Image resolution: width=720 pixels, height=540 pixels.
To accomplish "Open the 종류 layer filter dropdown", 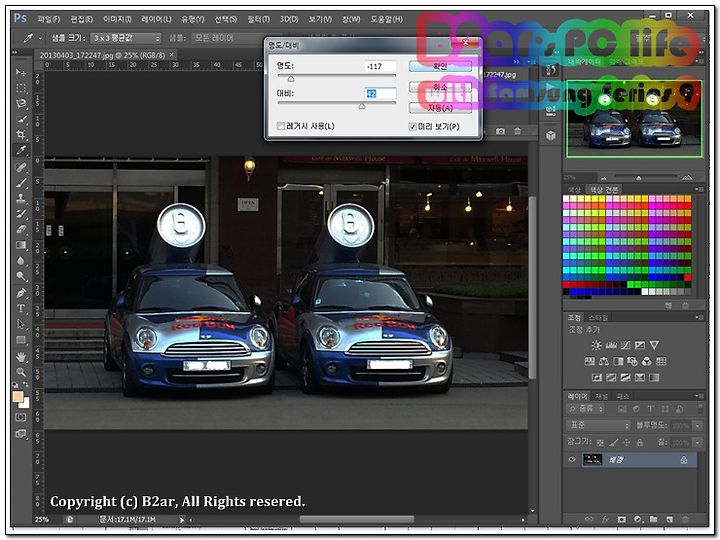I will click(586, 409).
